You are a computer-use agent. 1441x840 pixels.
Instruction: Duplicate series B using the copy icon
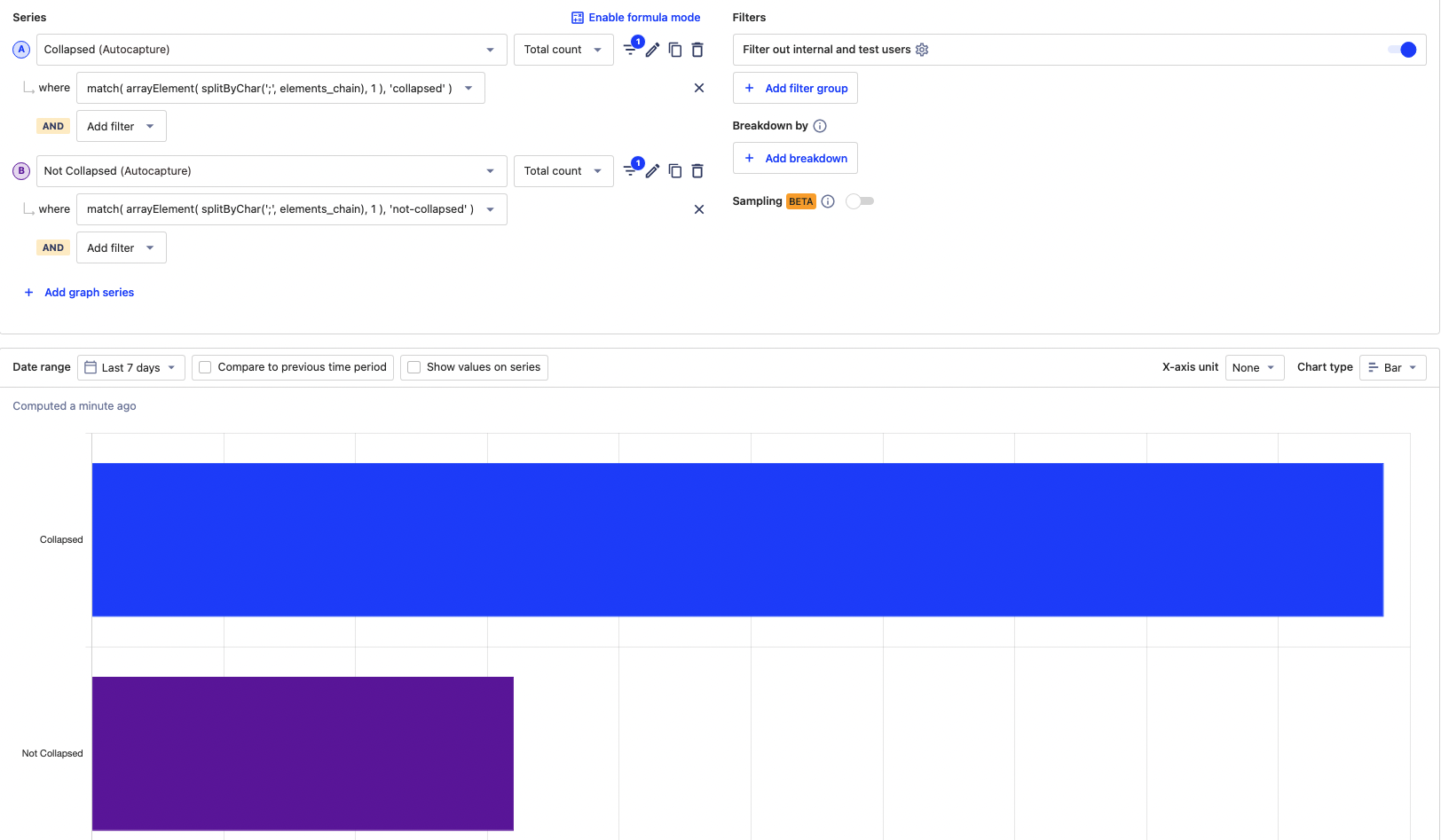point(675,171)
